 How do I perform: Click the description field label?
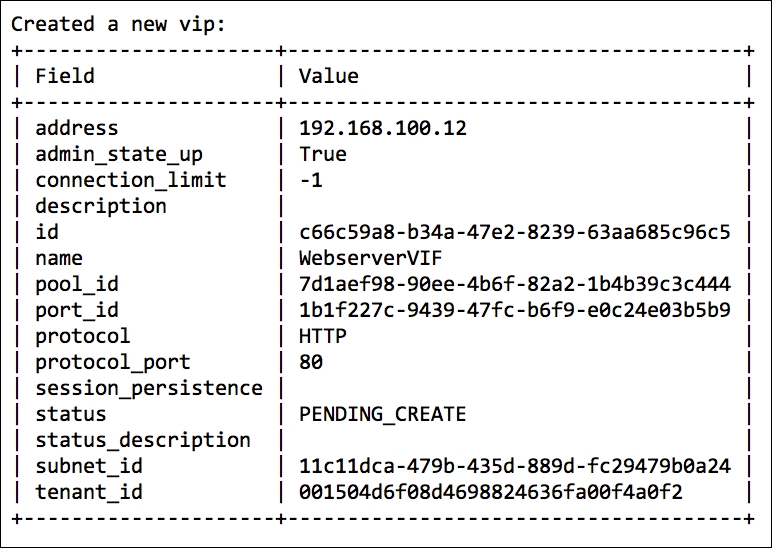tap(101, 206)
